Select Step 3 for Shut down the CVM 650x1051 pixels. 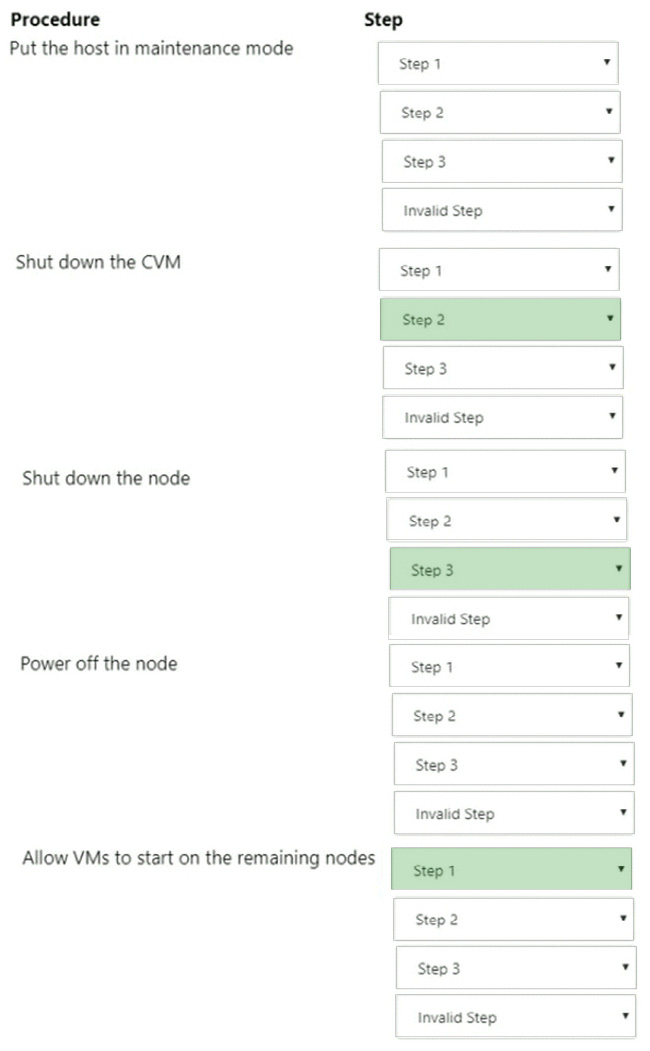[503, 369]
